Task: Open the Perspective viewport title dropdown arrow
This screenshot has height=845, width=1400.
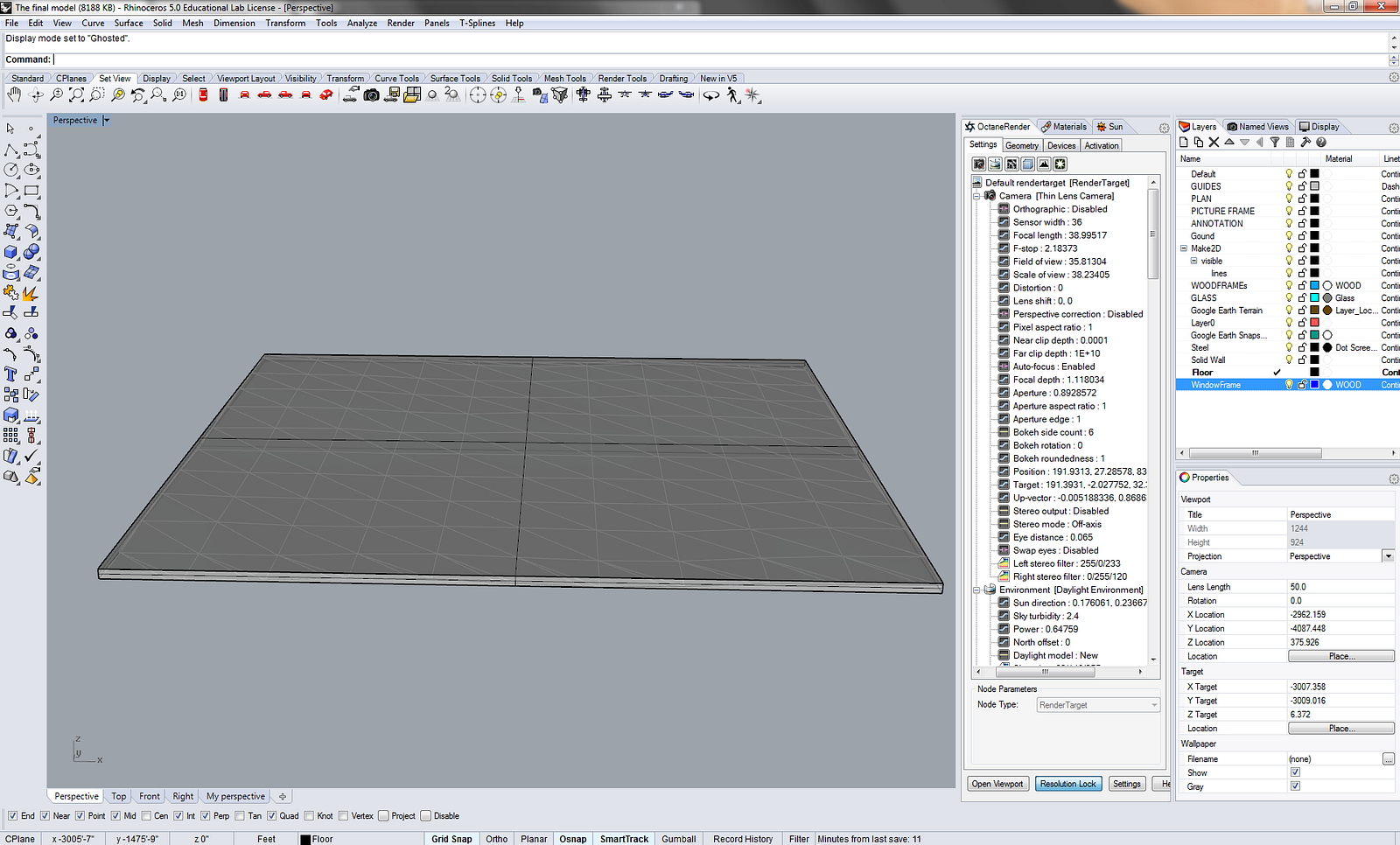Action: point(107,121)
